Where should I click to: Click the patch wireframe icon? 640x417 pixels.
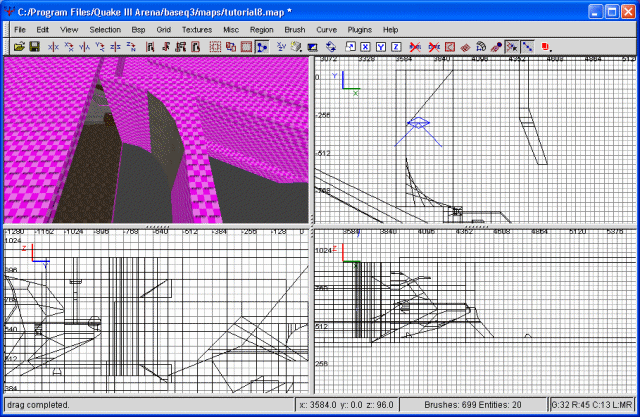(x=465, y=47)
